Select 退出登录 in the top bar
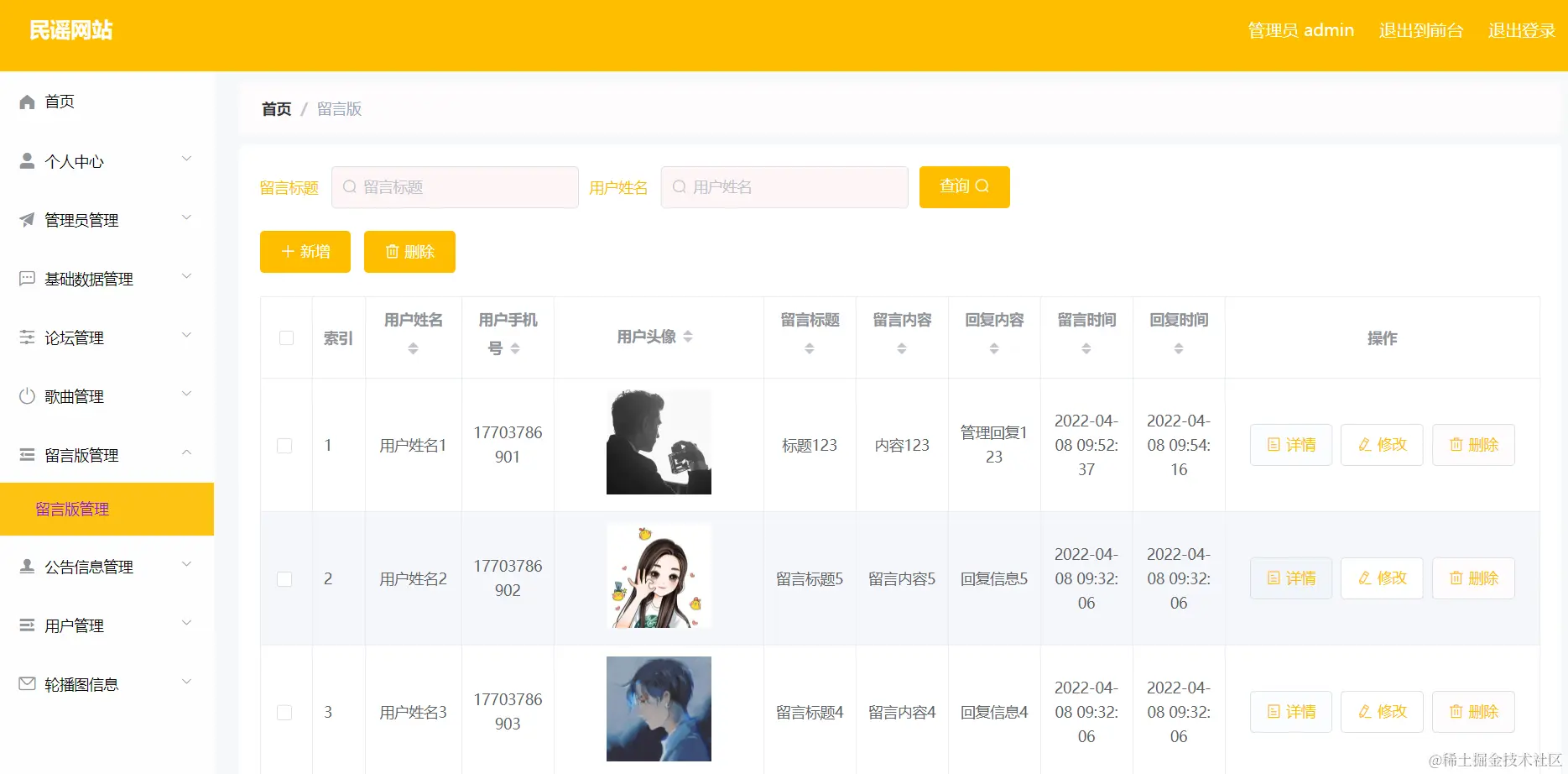1568x774 pixels. pos(1521,30)
